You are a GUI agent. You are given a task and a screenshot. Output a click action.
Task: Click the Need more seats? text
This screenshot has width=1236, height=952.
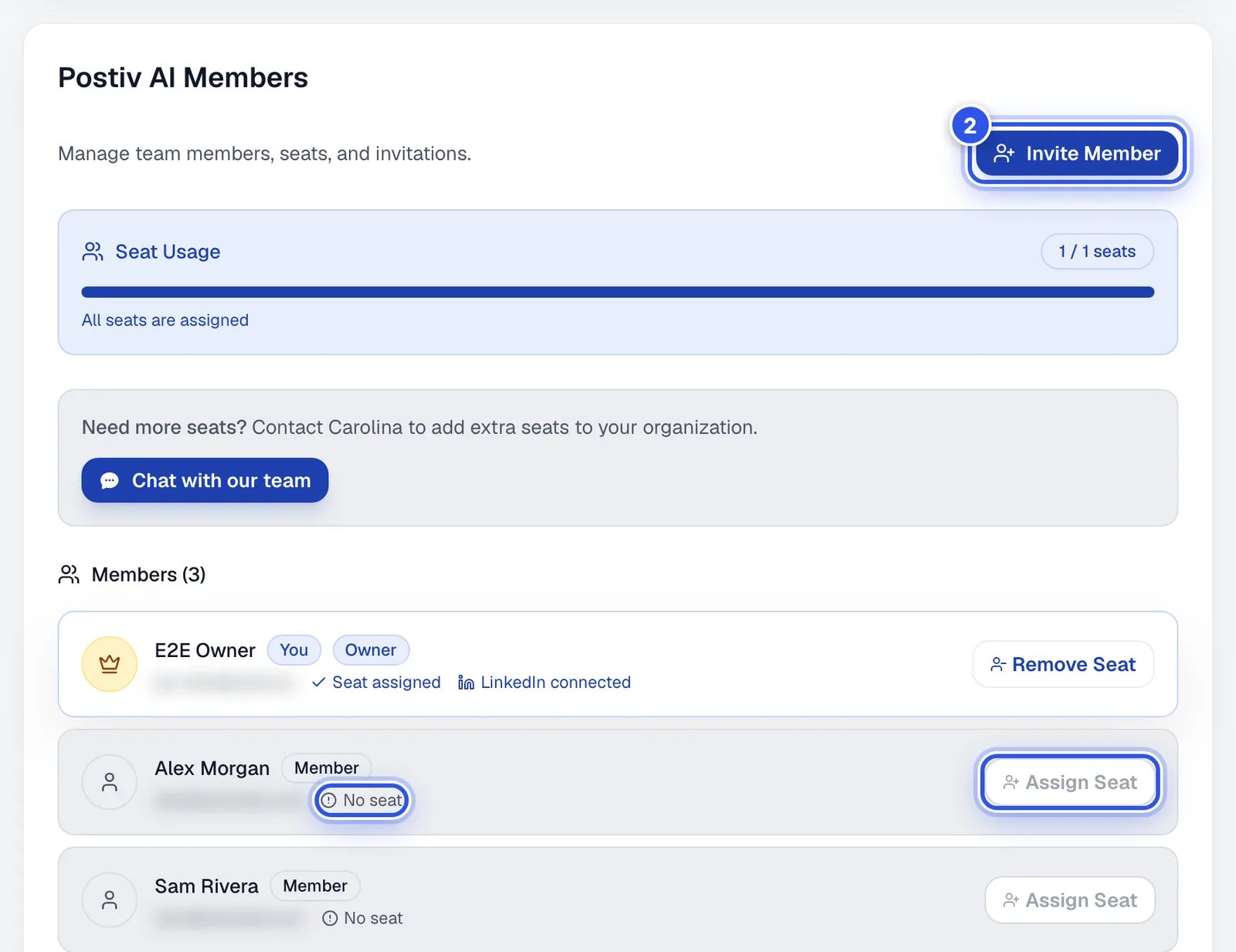(164, 427)
